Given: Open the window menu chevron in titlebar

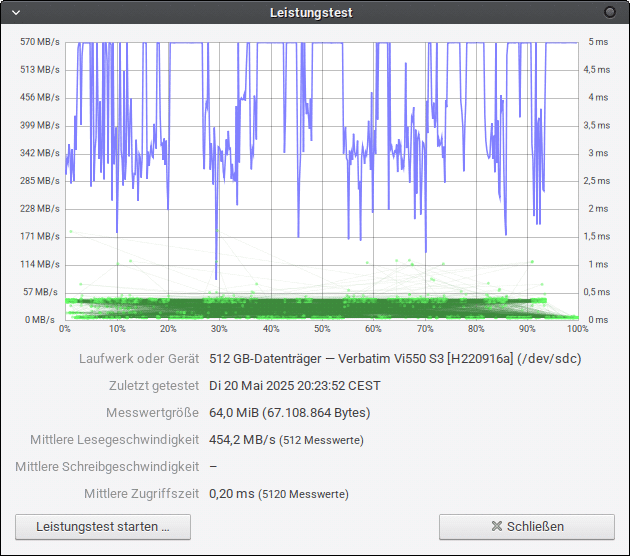Looking at the screenshot, I should (16, 12).
